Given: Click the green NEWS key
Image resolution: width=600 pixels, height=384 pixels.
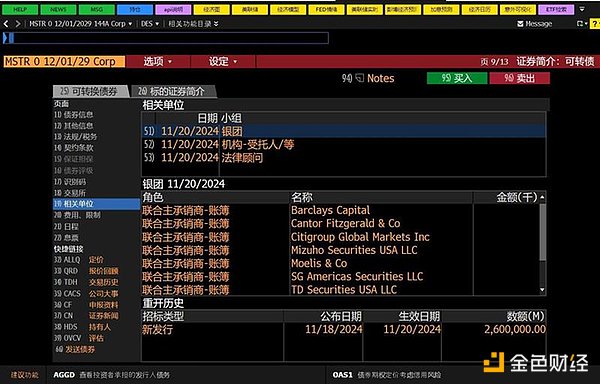Looking at the screenshot, I should pyautogui.click(x=58, y=9).
